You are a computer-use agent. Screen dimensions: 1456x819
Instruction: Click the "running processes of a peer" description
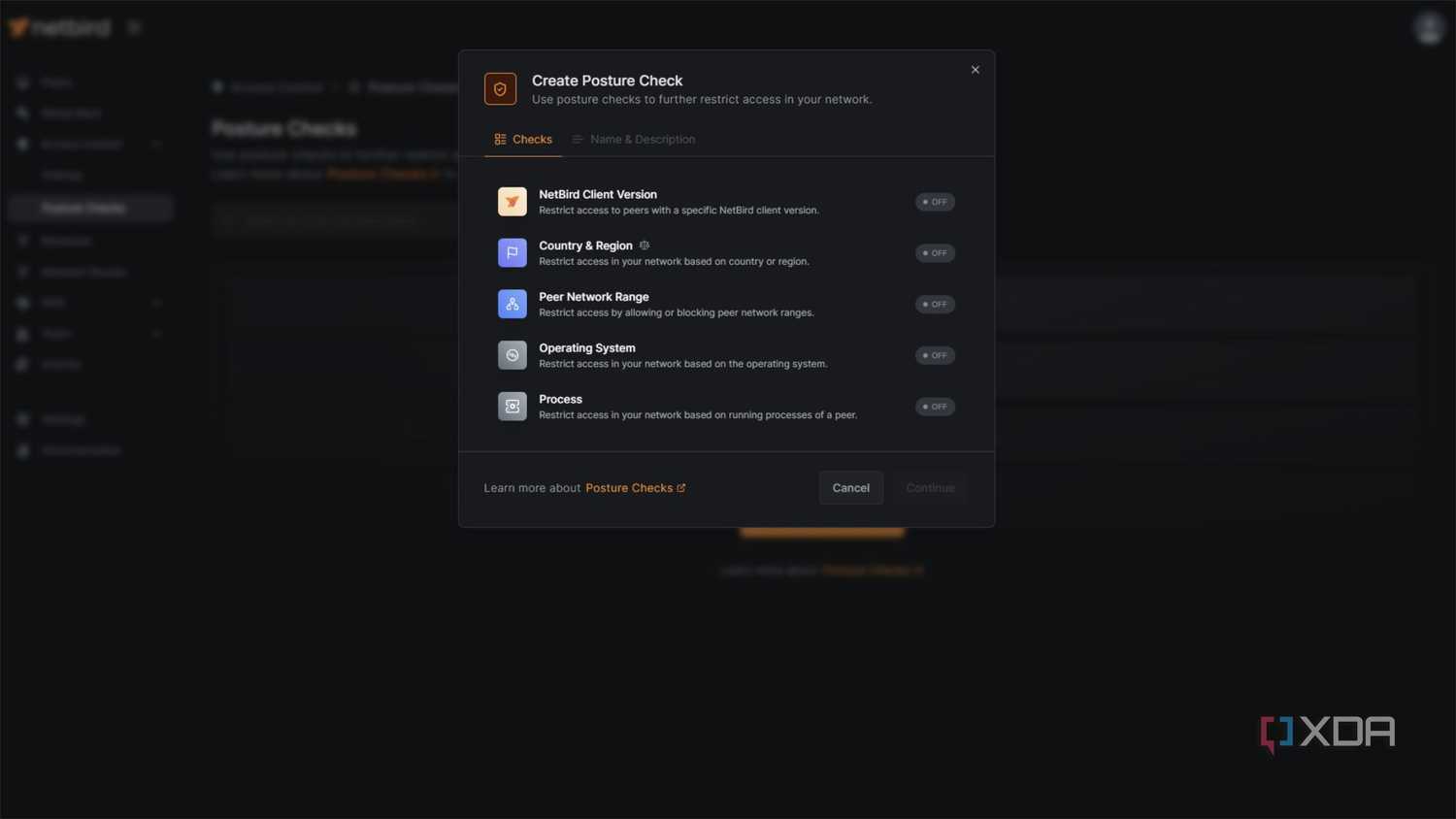698,415
